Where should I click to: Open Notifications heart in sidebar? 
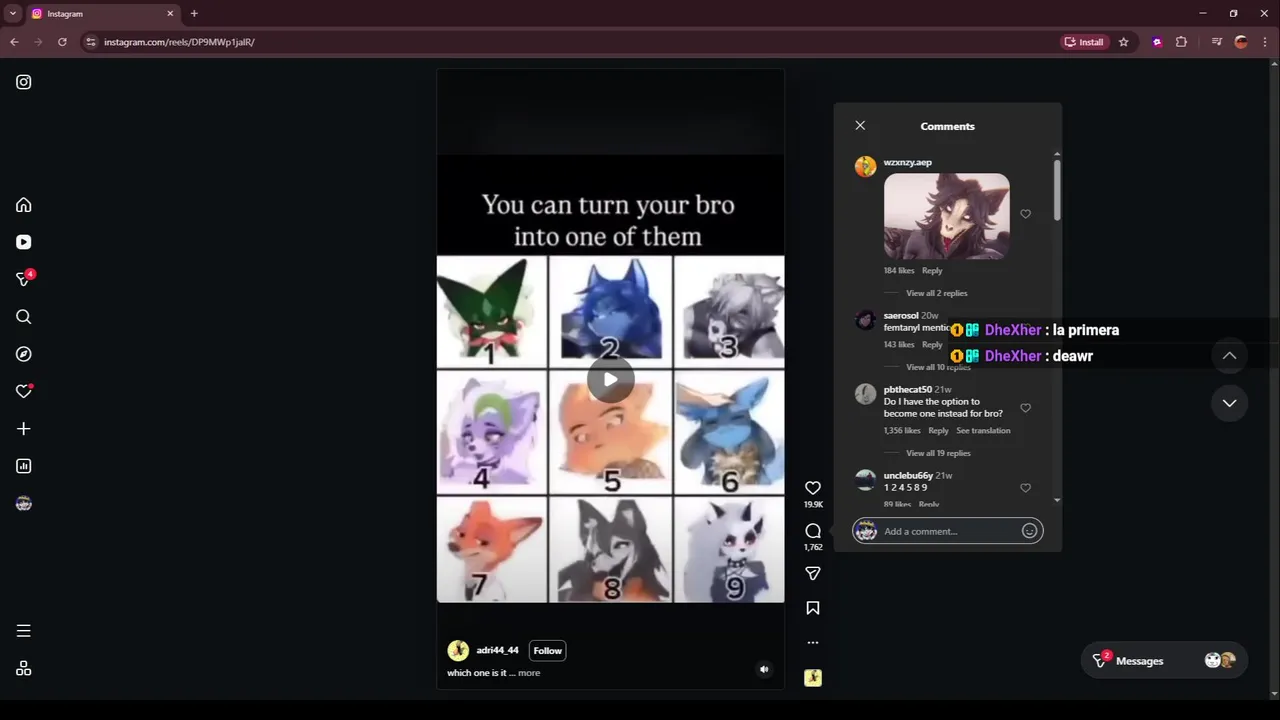24,391
